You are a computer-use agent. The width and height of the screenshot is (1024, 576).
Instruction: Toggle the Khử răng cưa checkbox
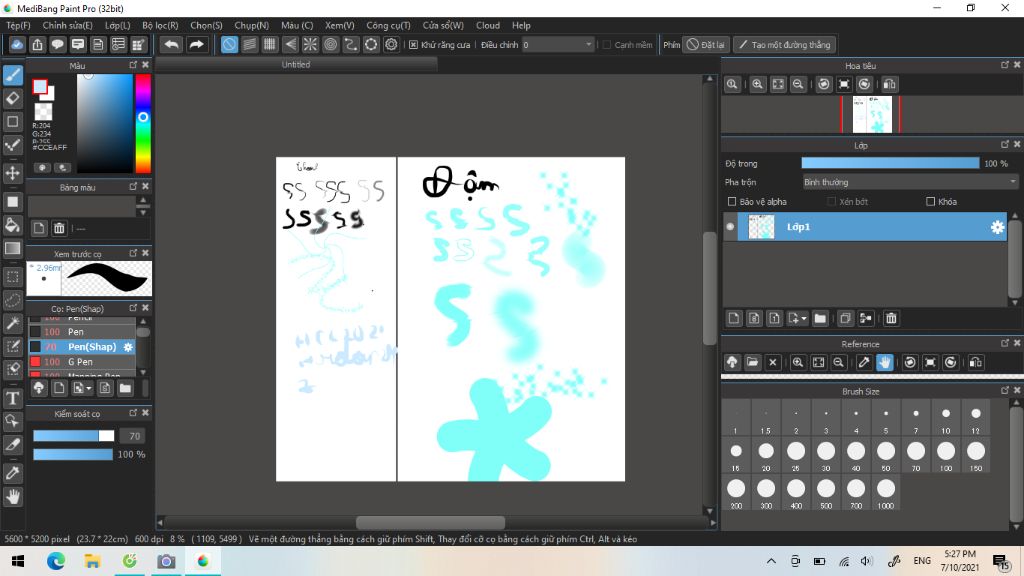click(x=413, y=44)
